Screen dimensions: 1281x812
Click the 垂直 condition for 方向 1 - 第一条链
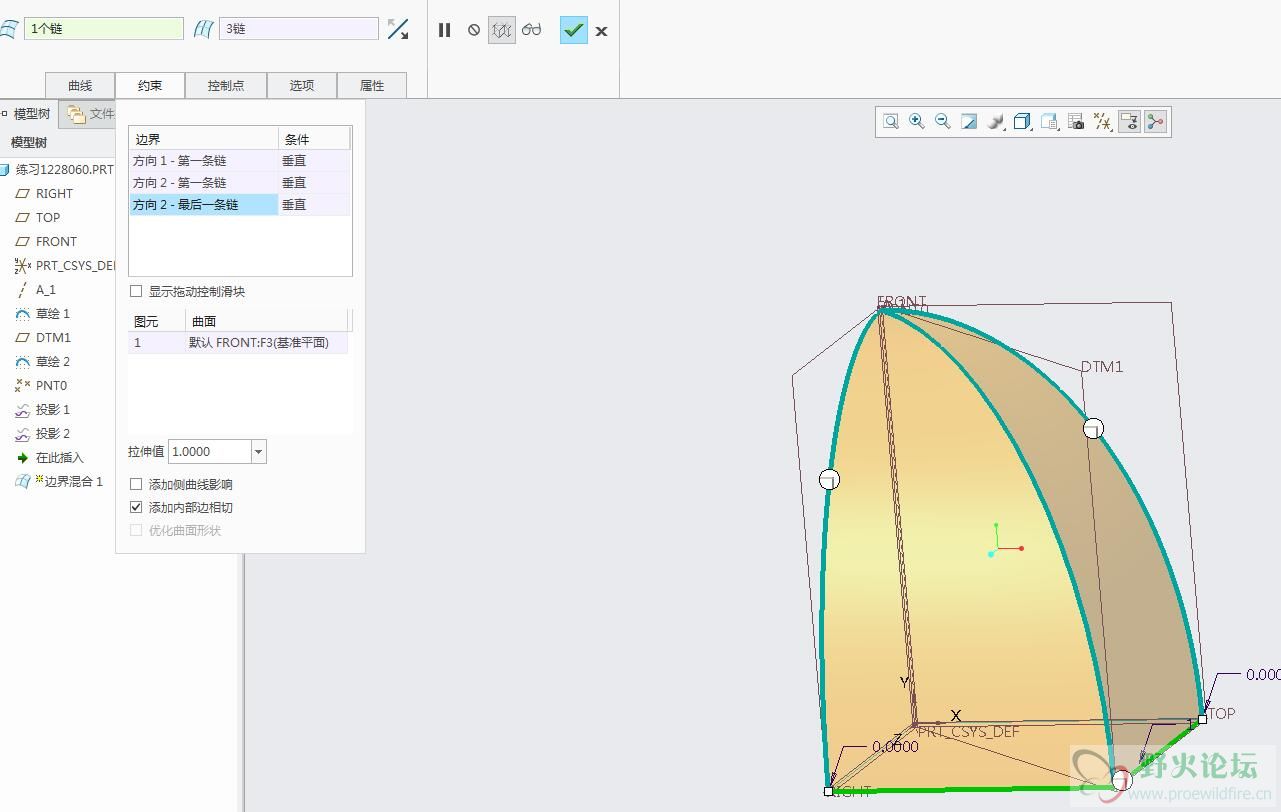coord(314,161)
